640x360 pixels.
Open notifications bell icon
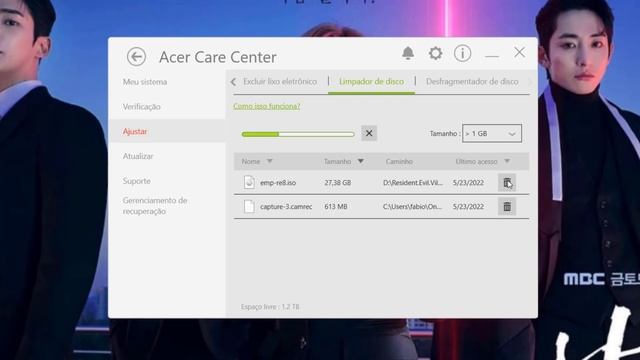click(x=408, y=53)
